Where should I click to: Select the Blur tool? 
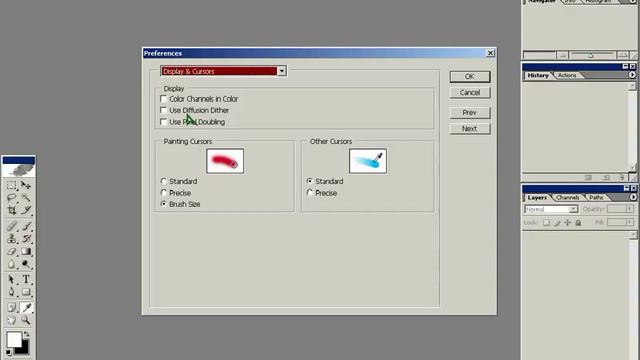[x=11, y=264]
